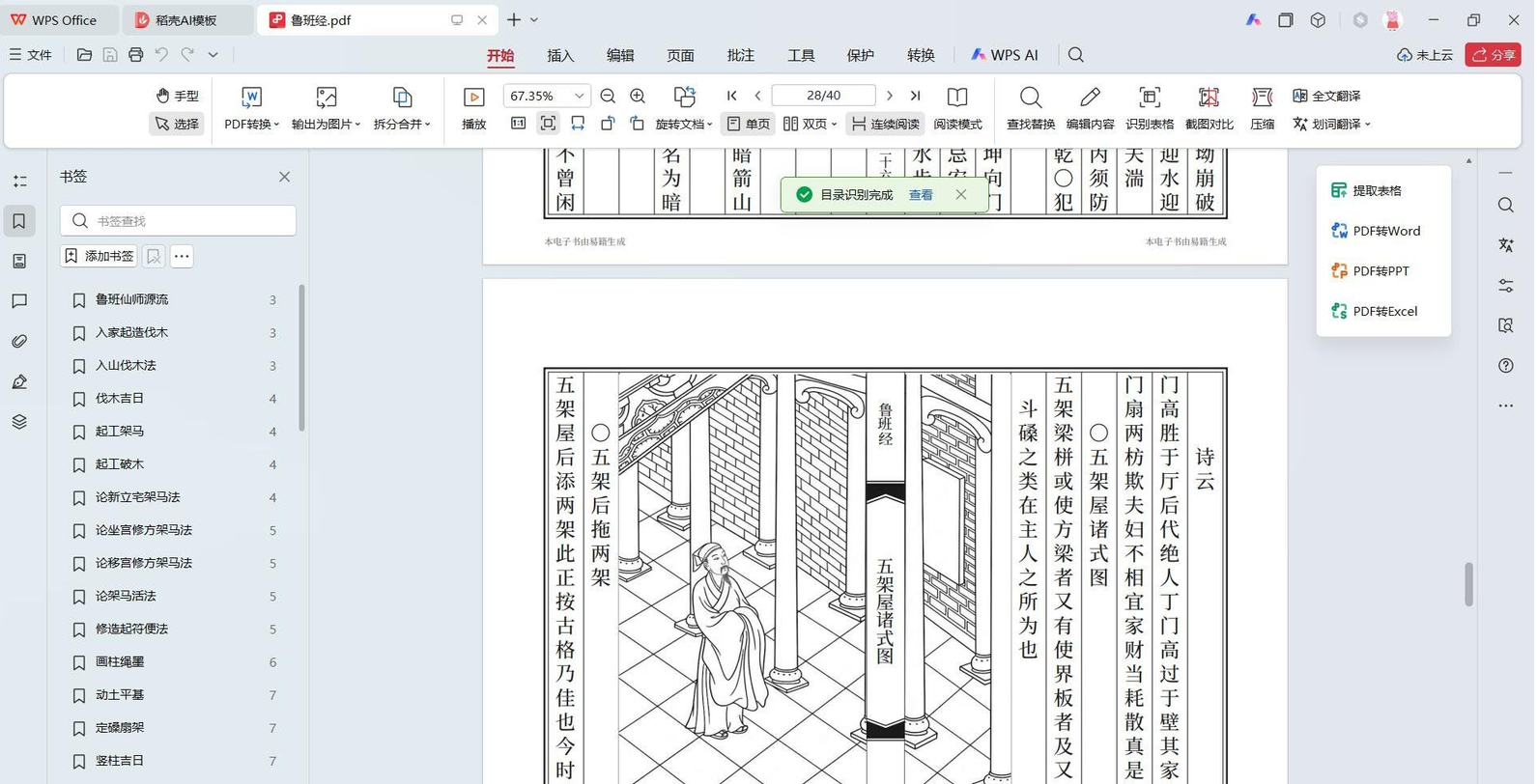Click 全文翻译 full-text translation

point(1326,96)
